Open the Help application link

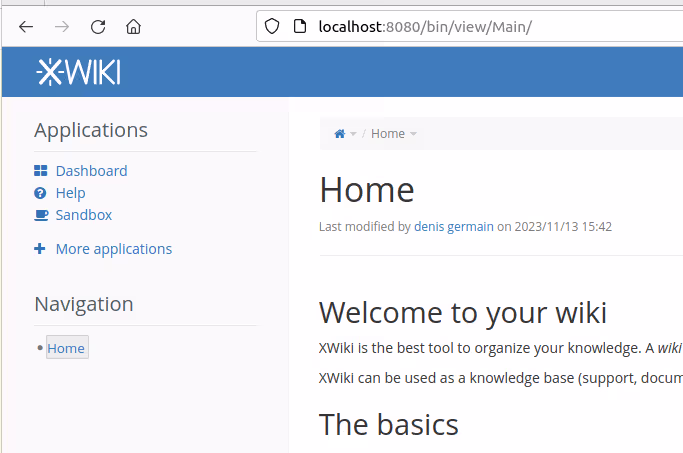coord(70,193)
